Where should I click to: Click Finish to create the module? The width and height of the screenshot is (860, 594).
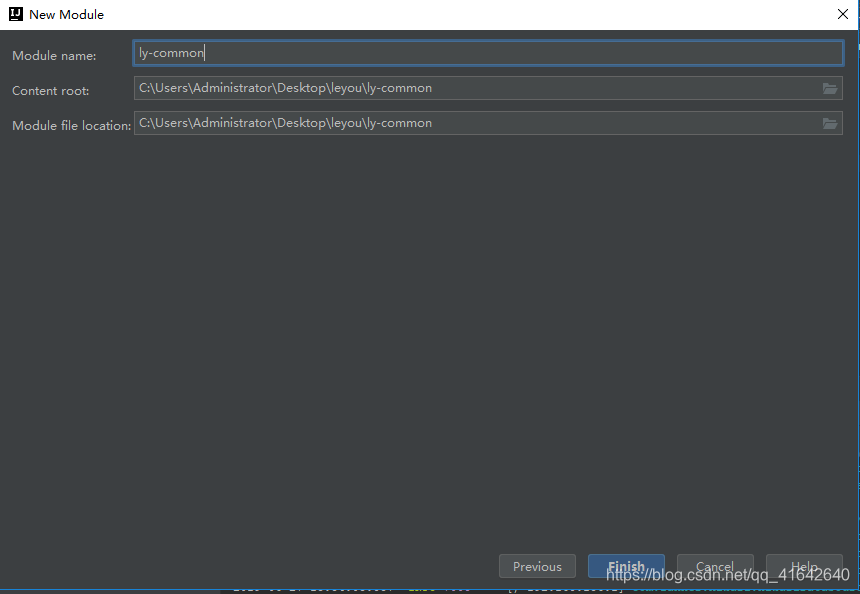626,566
